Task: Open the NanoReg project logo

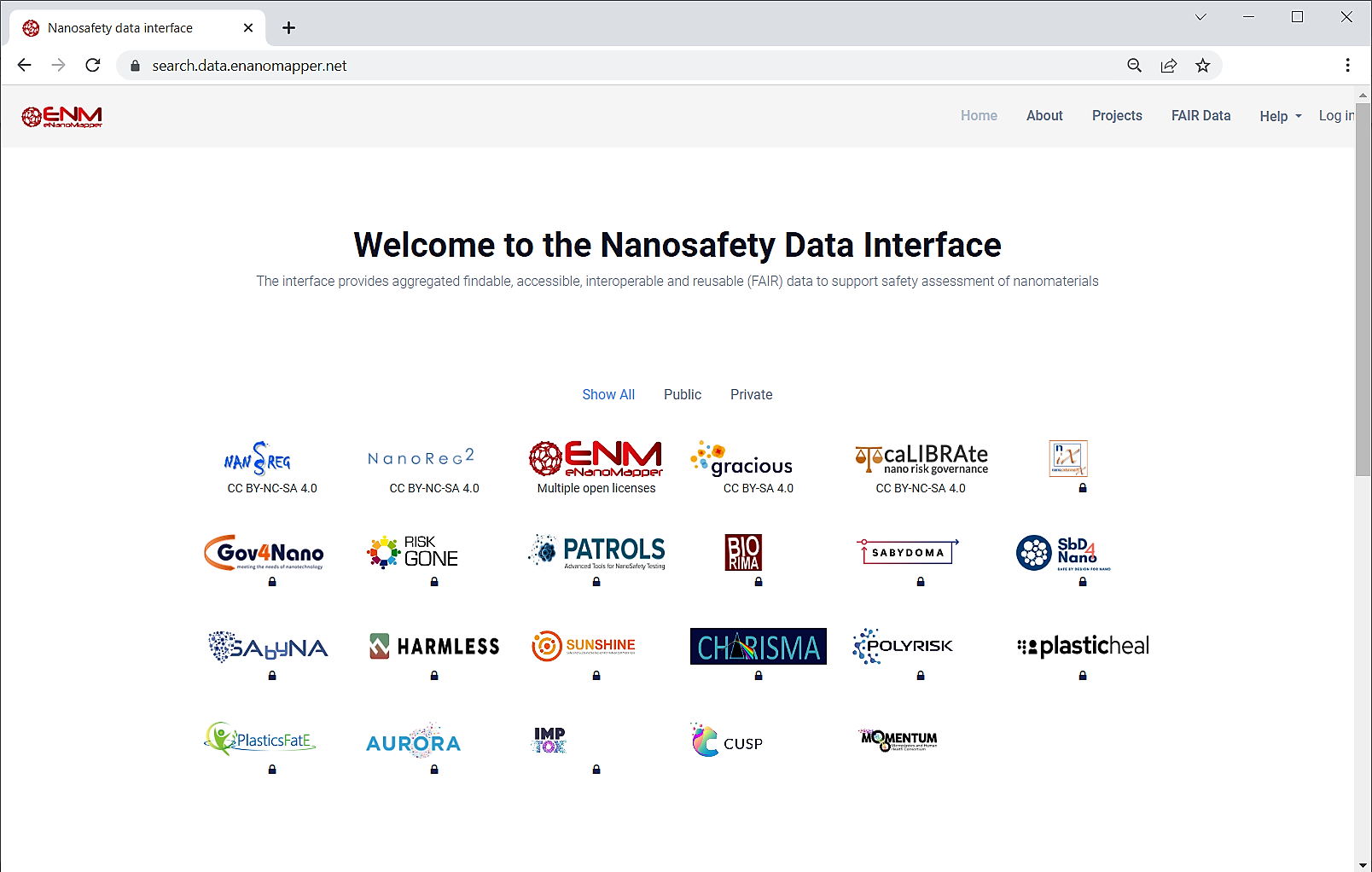Action: (x=257, y=459)
